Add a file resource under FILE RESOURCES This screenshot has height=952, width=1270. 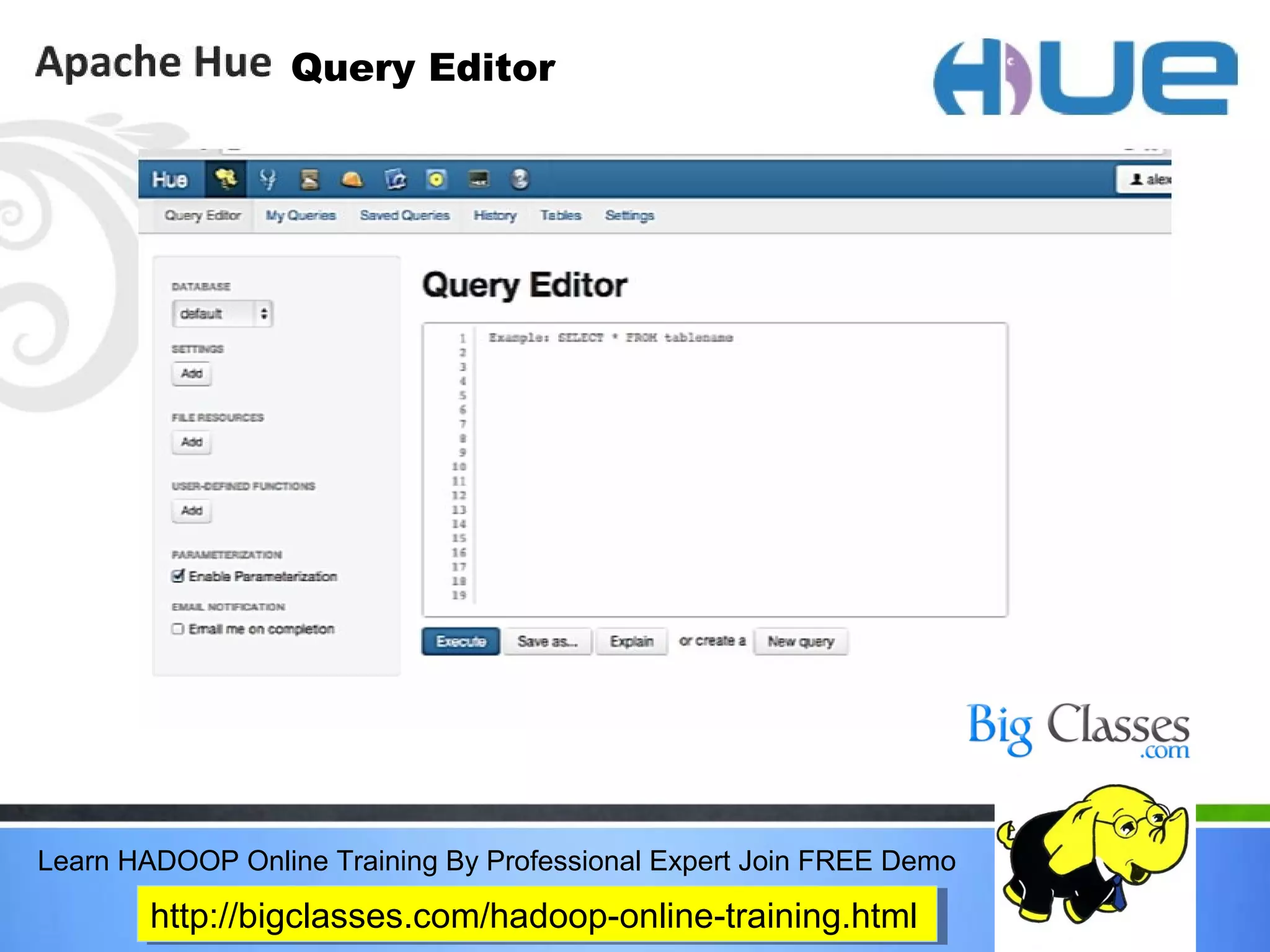pyautogui.click(x=192, y=443)
